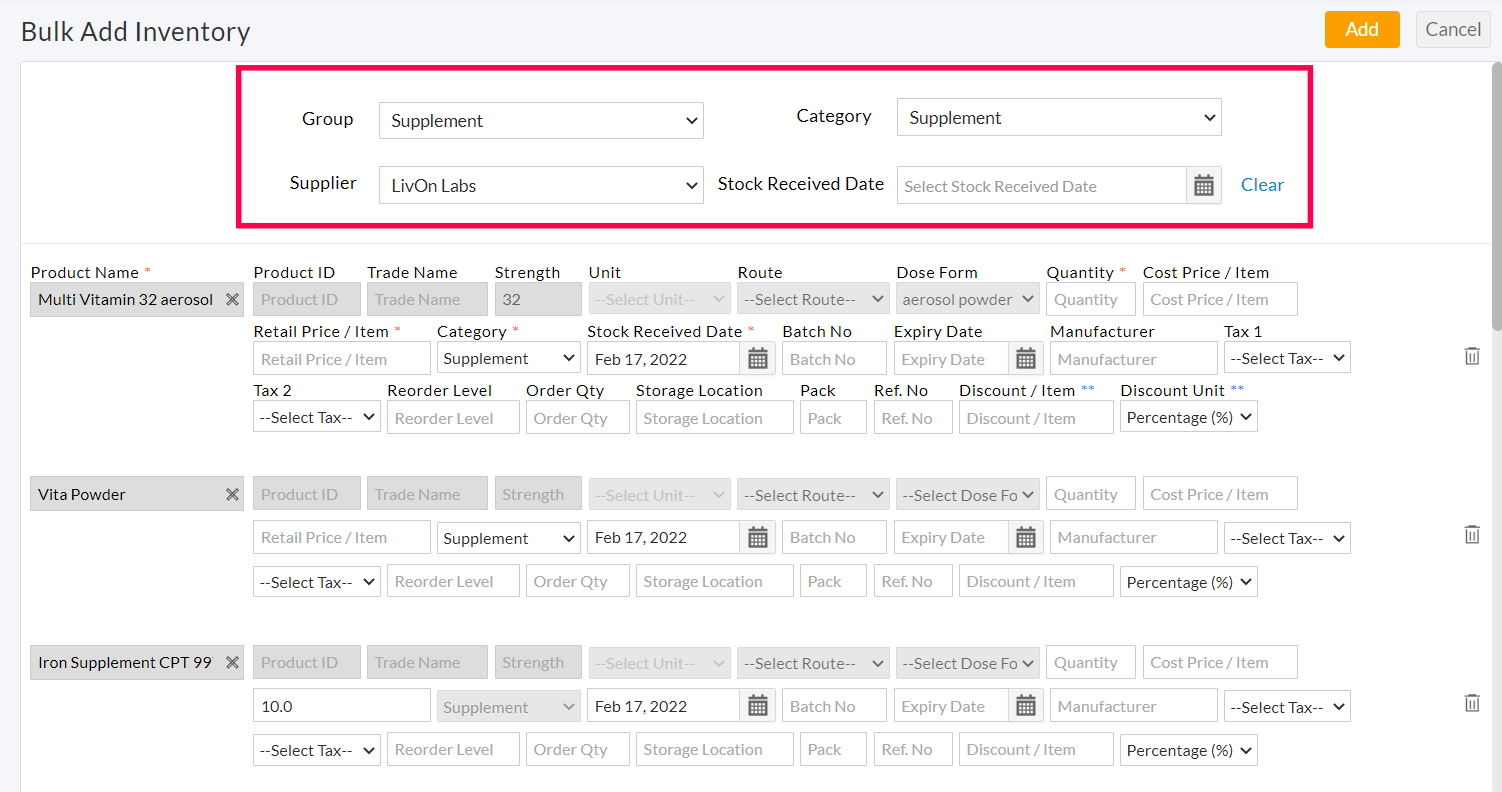Delete the Iron Supplement row via trash icon
Image resolution: width=1502 pixels, height=792 pixels.
(x=1472, y=703)
